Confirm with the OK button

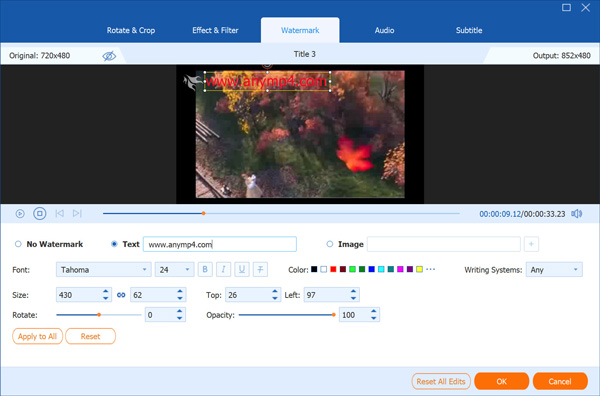(x=501, y=381)
